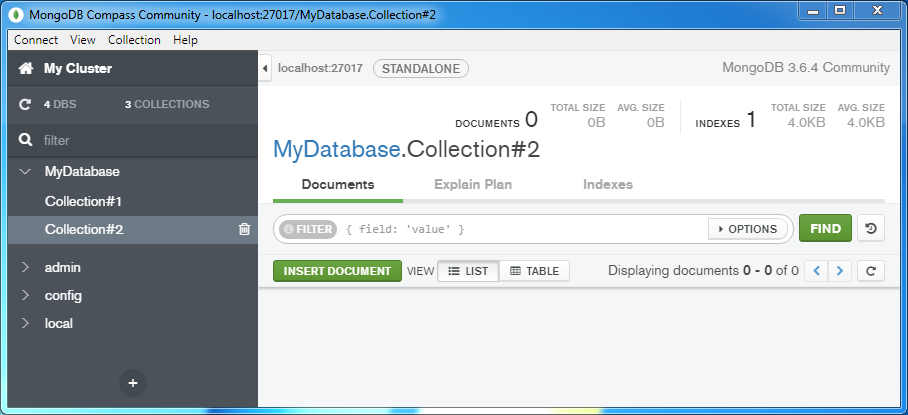
Task: Click the MyDatabase name in the sidebar
Action: pyautogui.click(x=82, y=172)
